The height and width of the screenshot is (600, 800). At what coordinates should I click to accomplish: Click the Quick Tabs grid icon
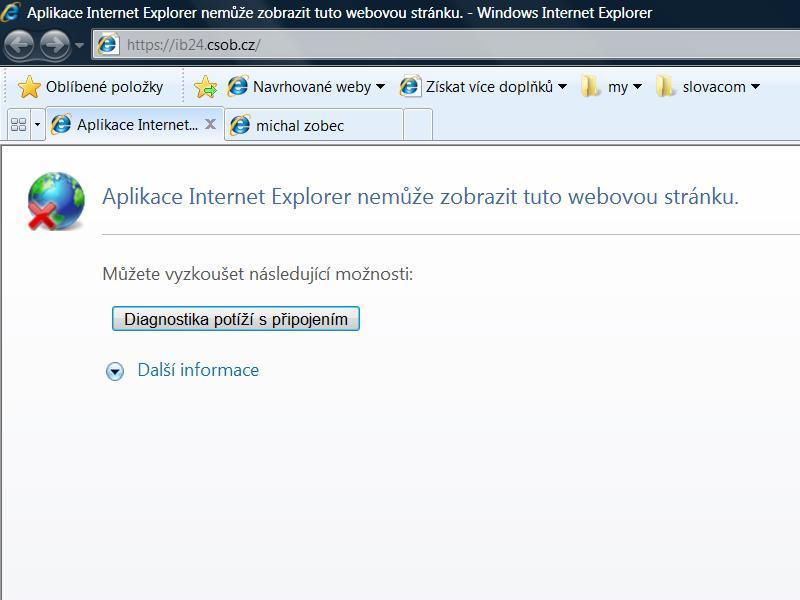click(18, 124)
